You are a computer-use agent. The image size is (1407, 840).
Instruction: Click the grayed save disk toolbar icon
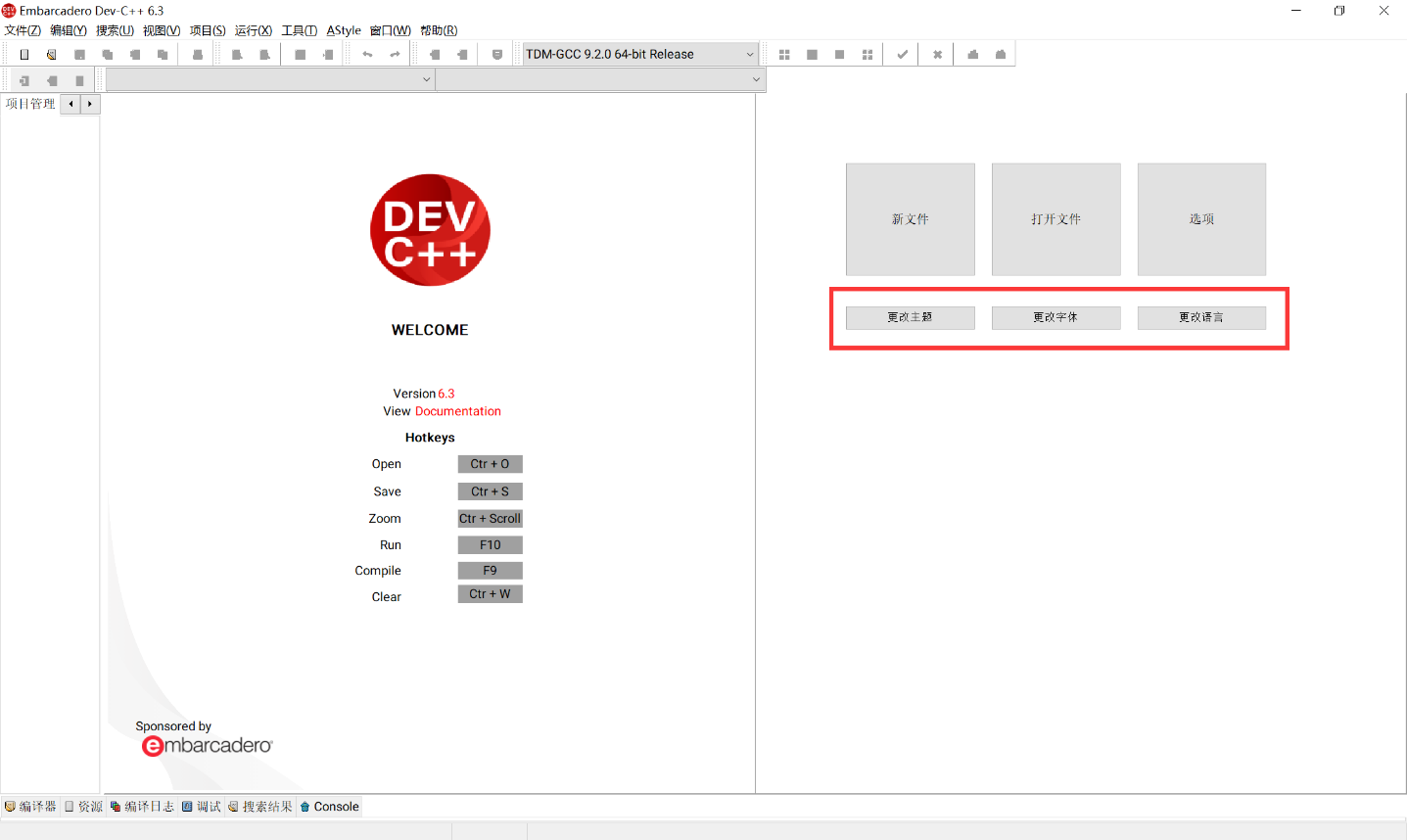coord(79,55)
